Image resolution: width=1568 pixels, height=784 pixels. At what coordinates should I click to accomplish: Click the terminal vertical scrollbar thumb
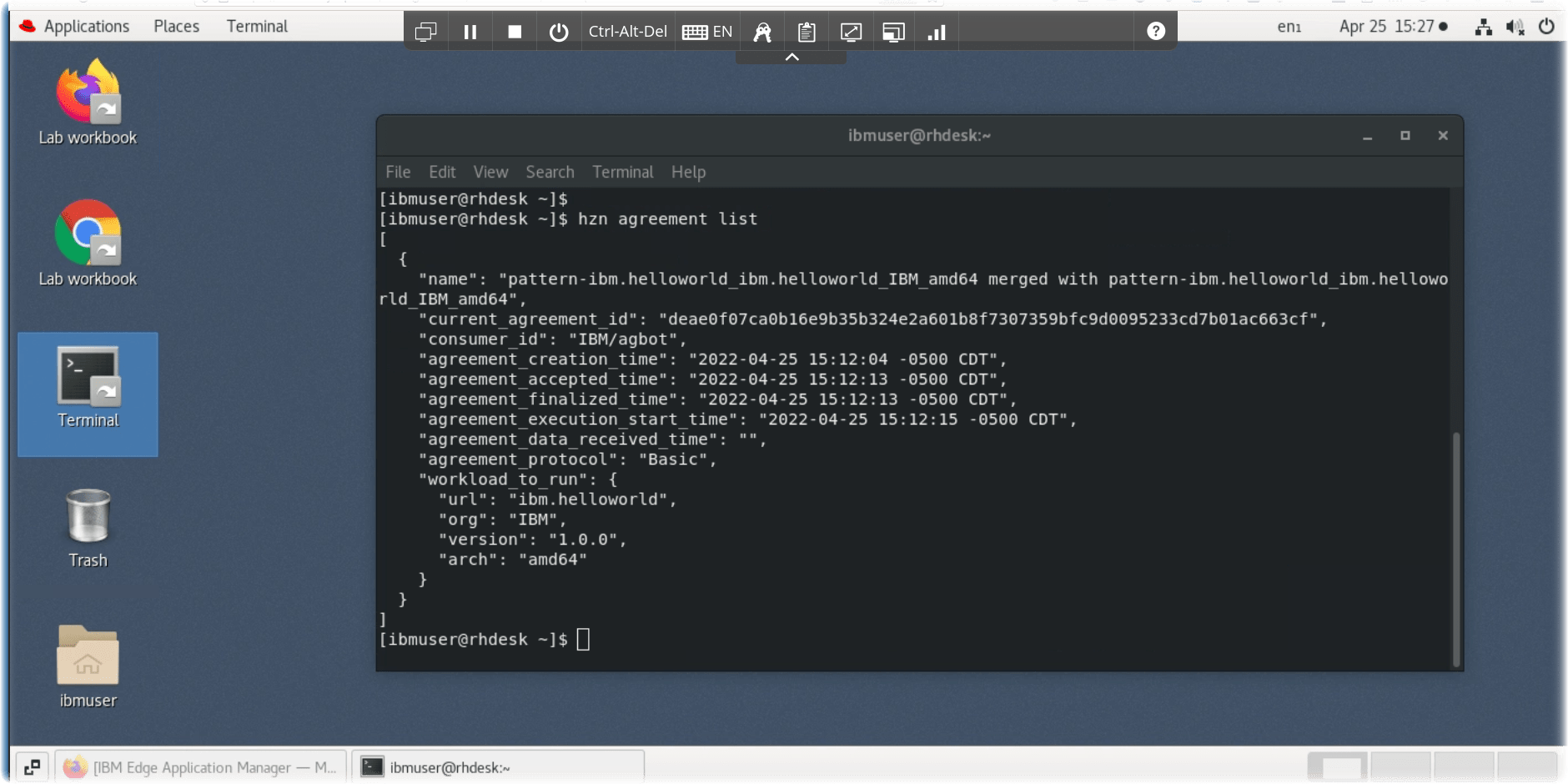point(1456,549)
